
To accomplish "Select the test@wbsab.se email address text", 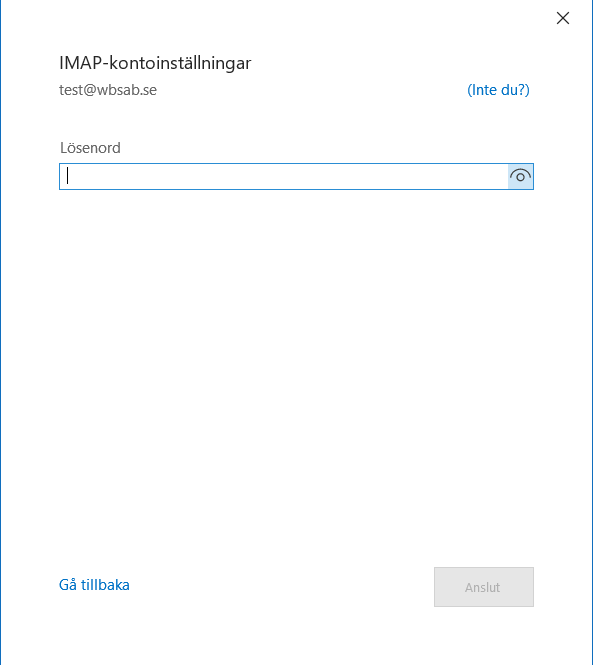I will (x=108, y=90).
